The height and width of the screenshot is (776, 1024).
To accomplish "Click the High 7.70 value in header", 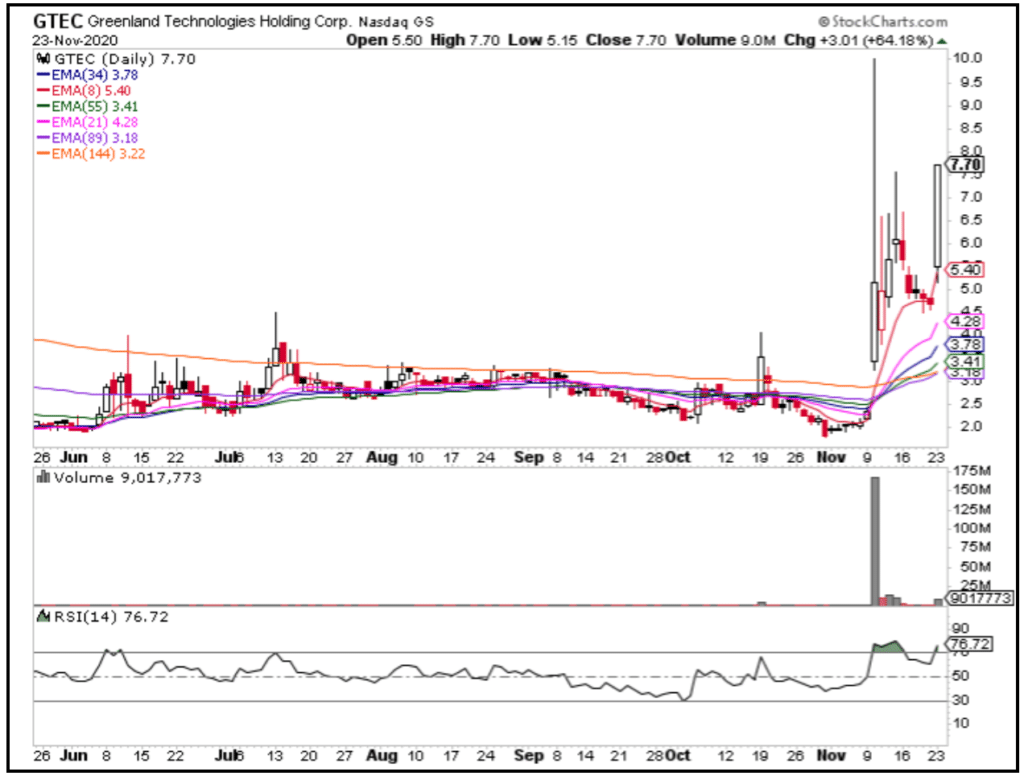I will pyautogui.click(x=465, y=40).
